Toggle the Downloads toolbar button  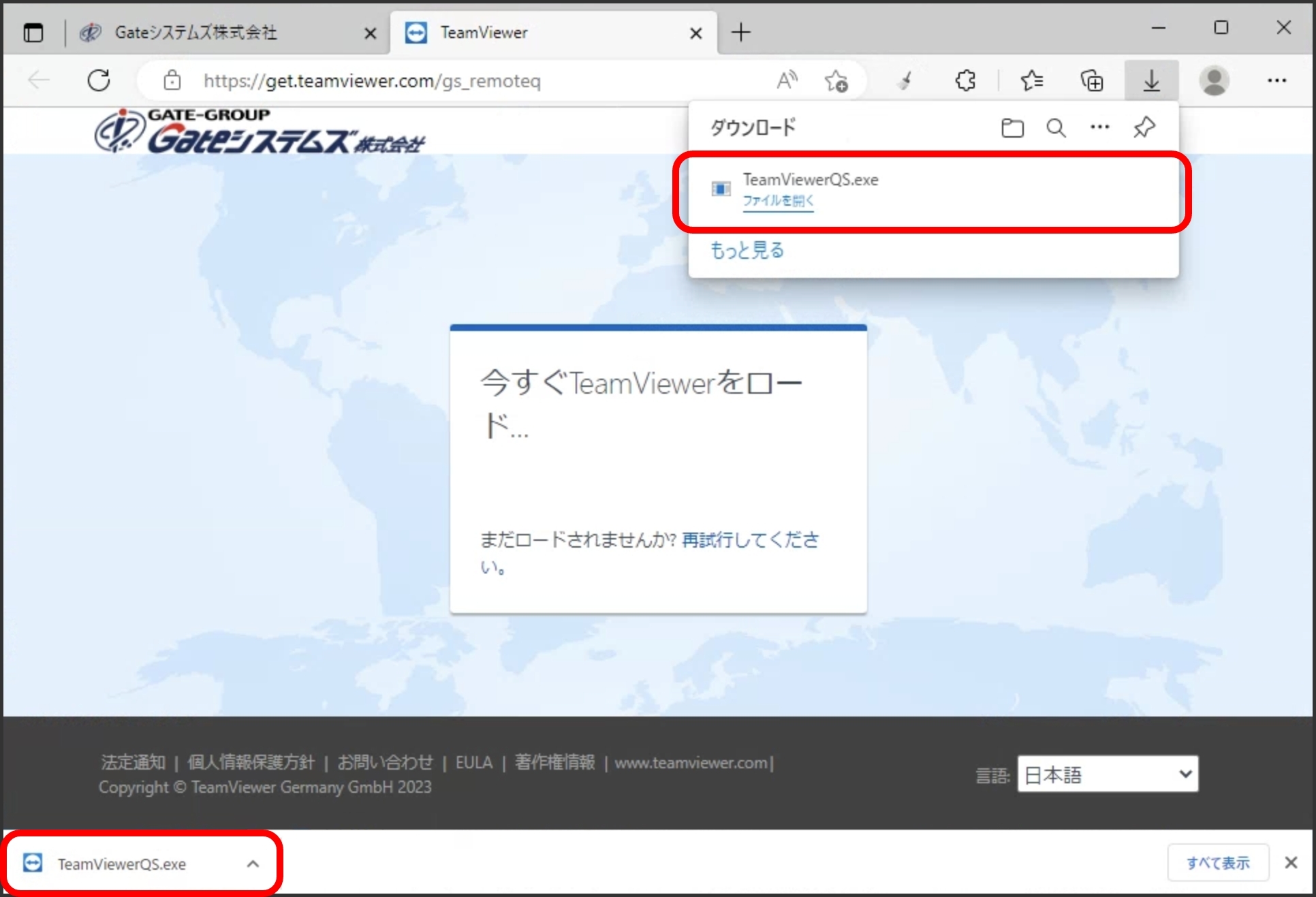point(1151,80)
